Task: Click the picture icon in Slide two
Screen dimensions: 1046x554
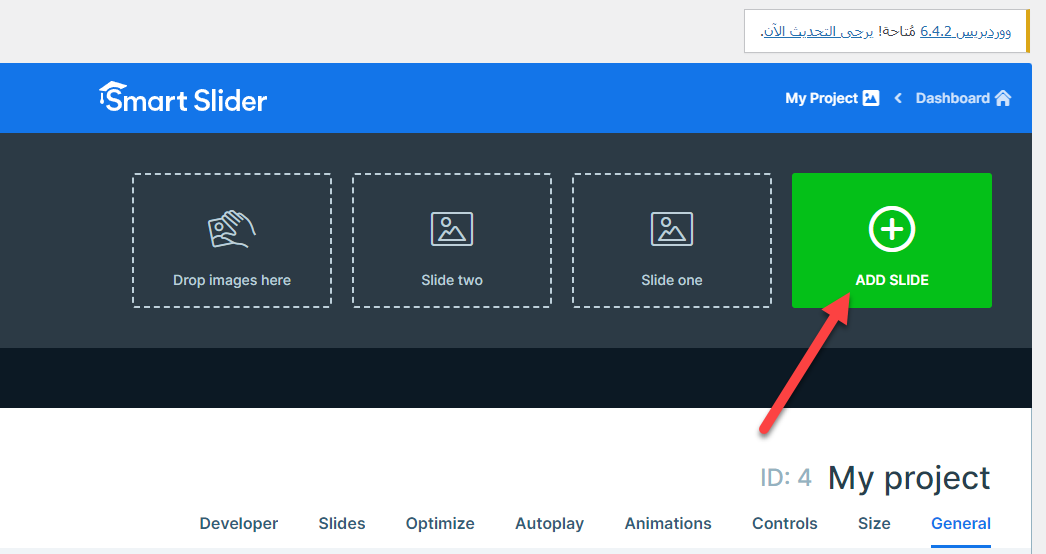Action: coord(451,229)
